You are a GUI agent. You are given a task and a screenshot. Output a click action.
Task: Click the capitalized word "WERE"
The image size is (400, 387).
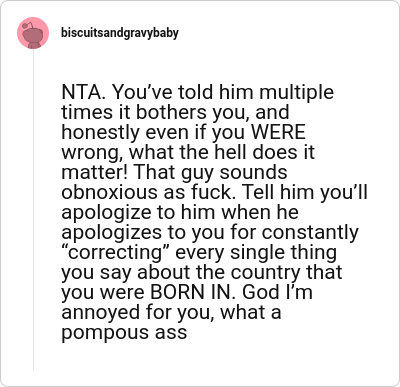[x=278, y=132]
